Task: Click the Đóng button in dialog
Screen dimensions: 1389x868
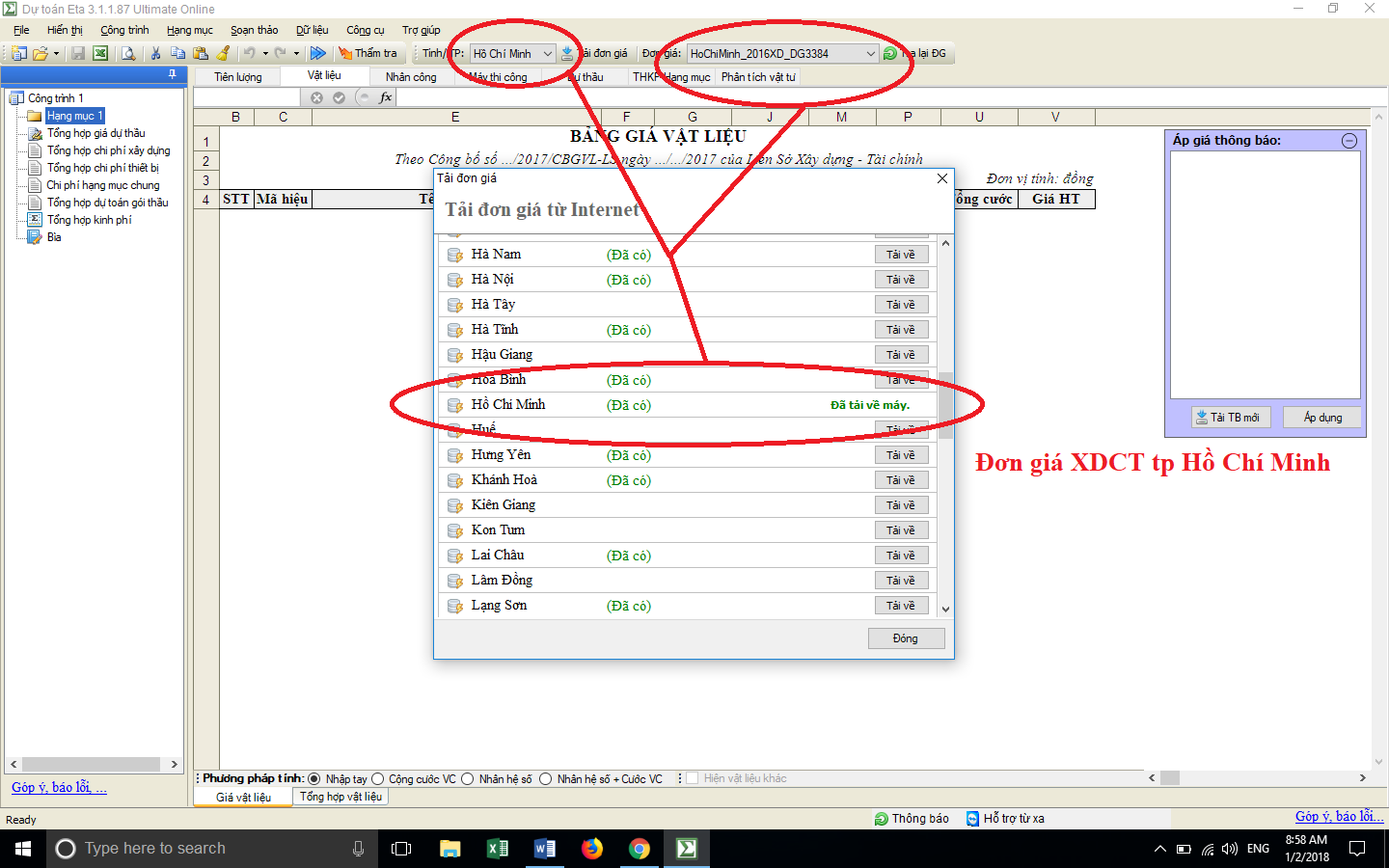Action: pos(905,638)
